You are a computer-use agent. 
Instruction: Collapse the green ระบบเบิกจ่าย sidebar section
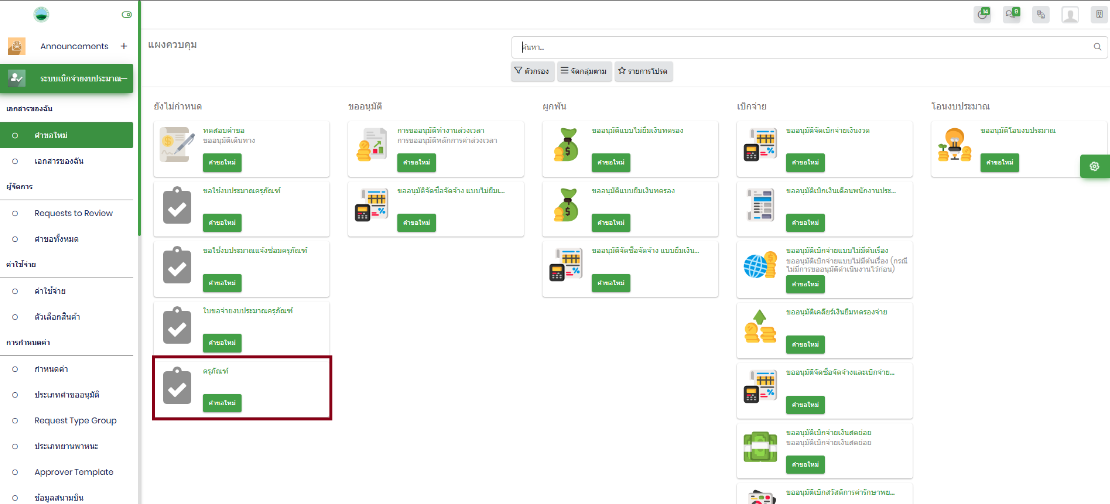(123, 78)
